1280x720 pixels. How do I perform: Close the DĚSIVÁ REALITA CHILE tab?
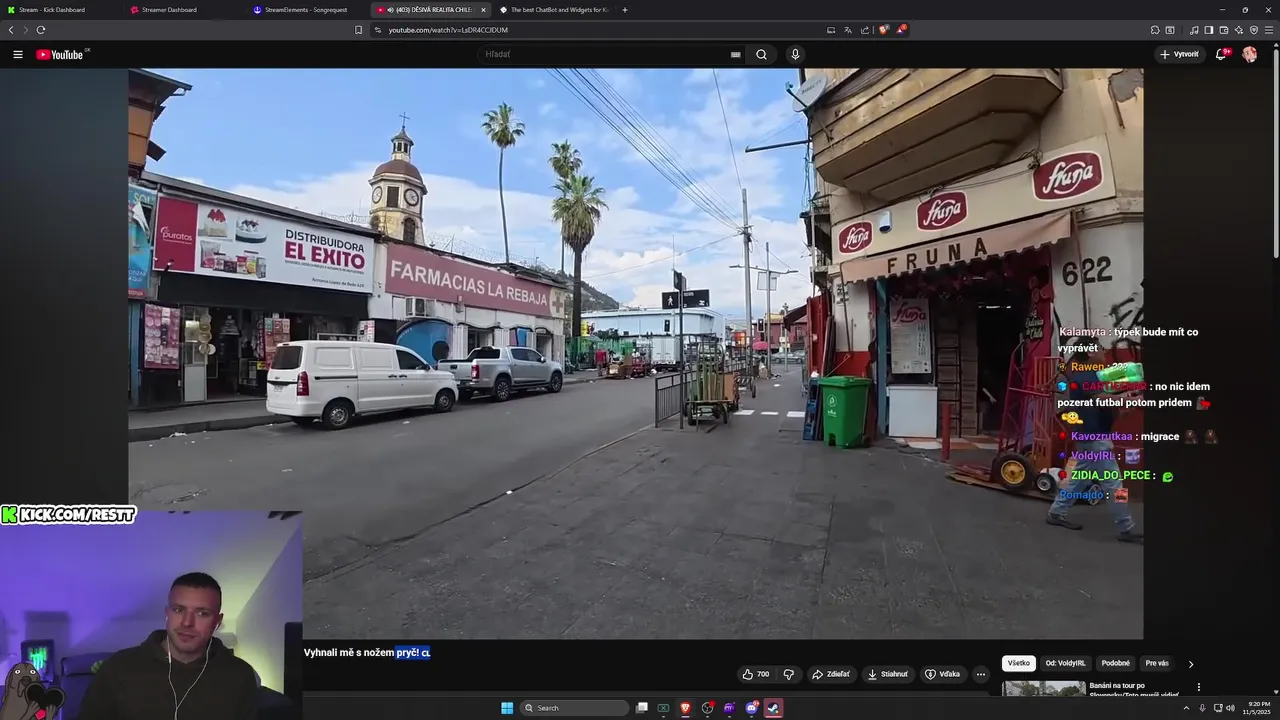coord(483,10)
